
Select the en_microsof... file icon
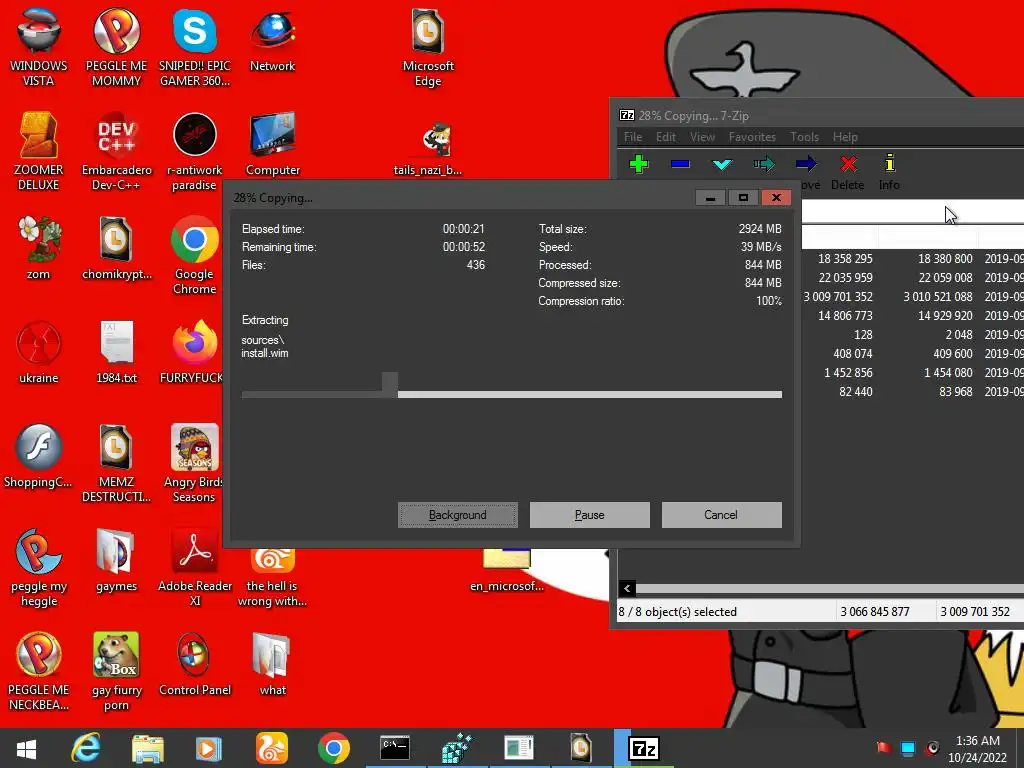507,569
